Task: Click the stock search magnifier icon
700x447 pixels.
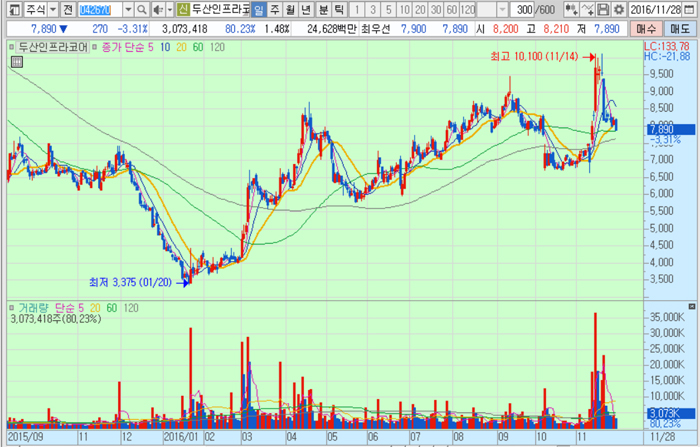Action: [x=142, y=9]
